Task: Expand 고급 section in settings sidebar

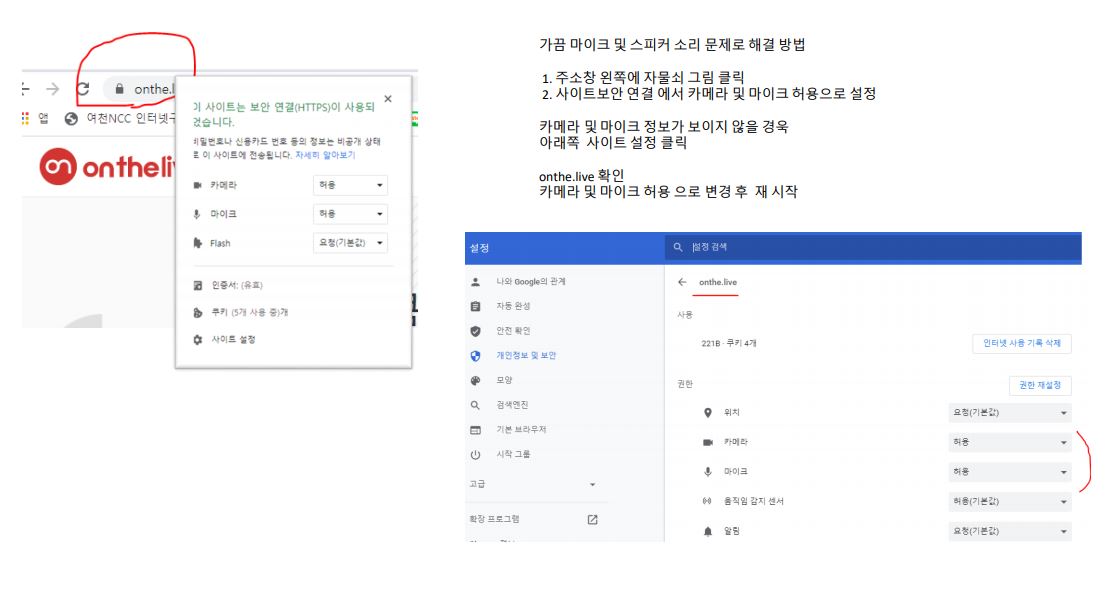Action: pyautogui.click(x=533, y=484)
